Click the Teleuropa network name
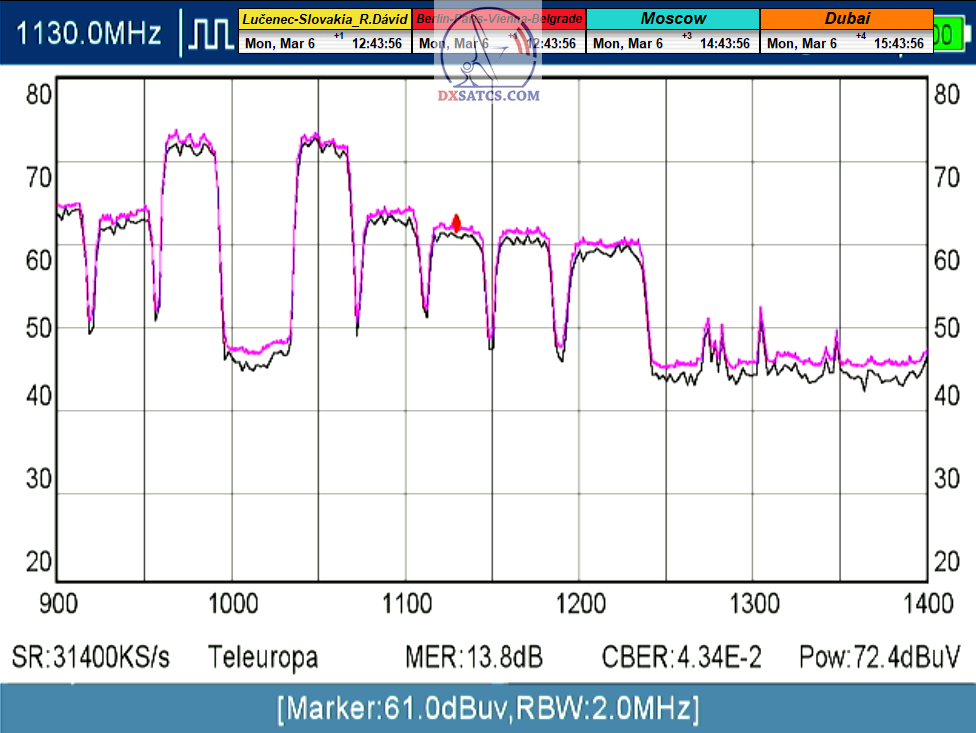 pos(263,657)
